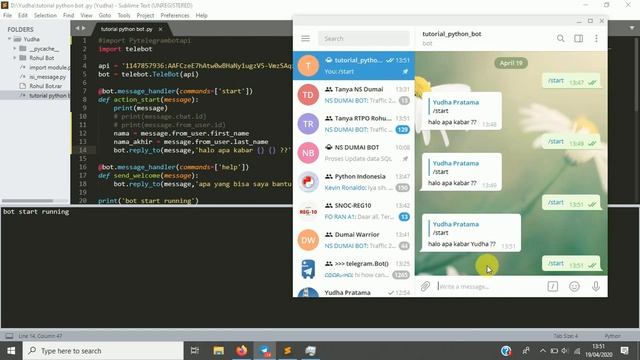Click the Write a message field

click(489, 287)
